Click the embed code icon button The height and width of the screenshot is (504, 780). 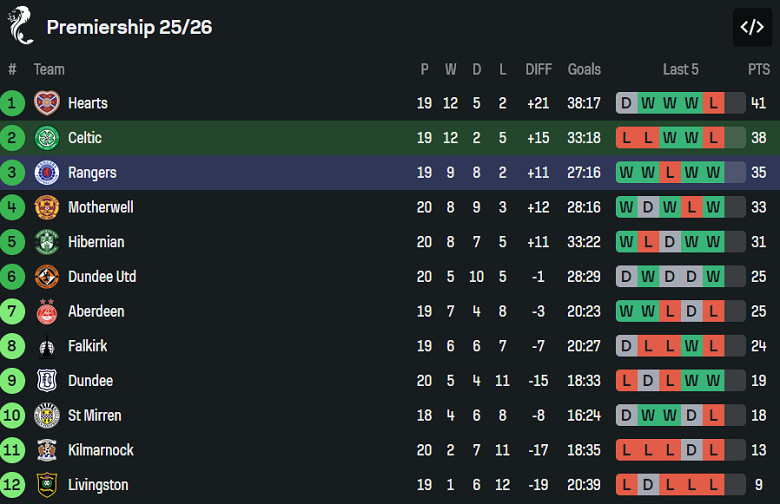752,28
